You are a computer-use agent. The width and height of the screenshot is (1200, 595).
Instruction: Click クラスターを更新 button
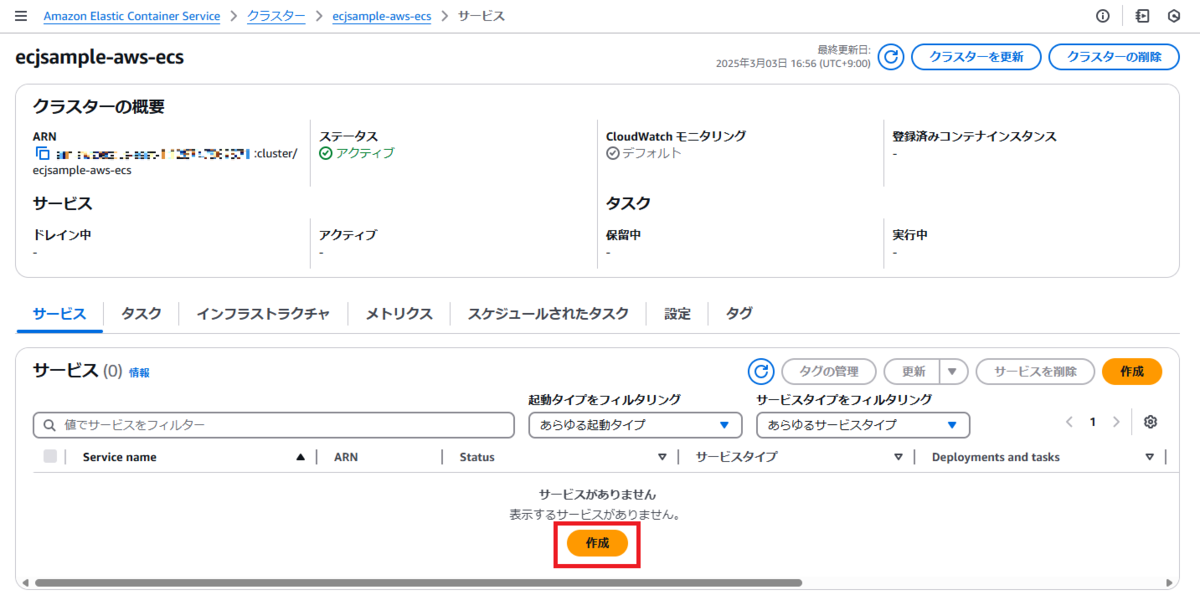pos(976,57)
